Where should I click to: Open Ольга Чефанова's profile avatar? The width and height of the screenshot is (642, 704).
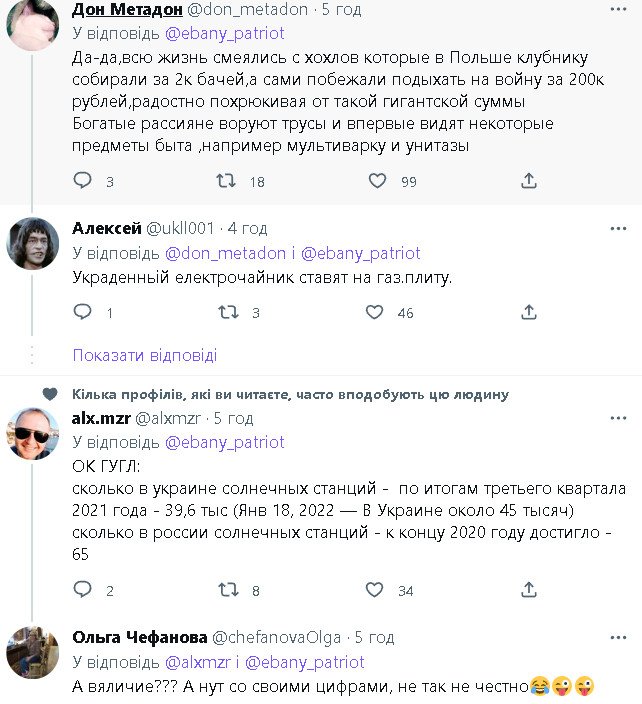click(32, 651)
